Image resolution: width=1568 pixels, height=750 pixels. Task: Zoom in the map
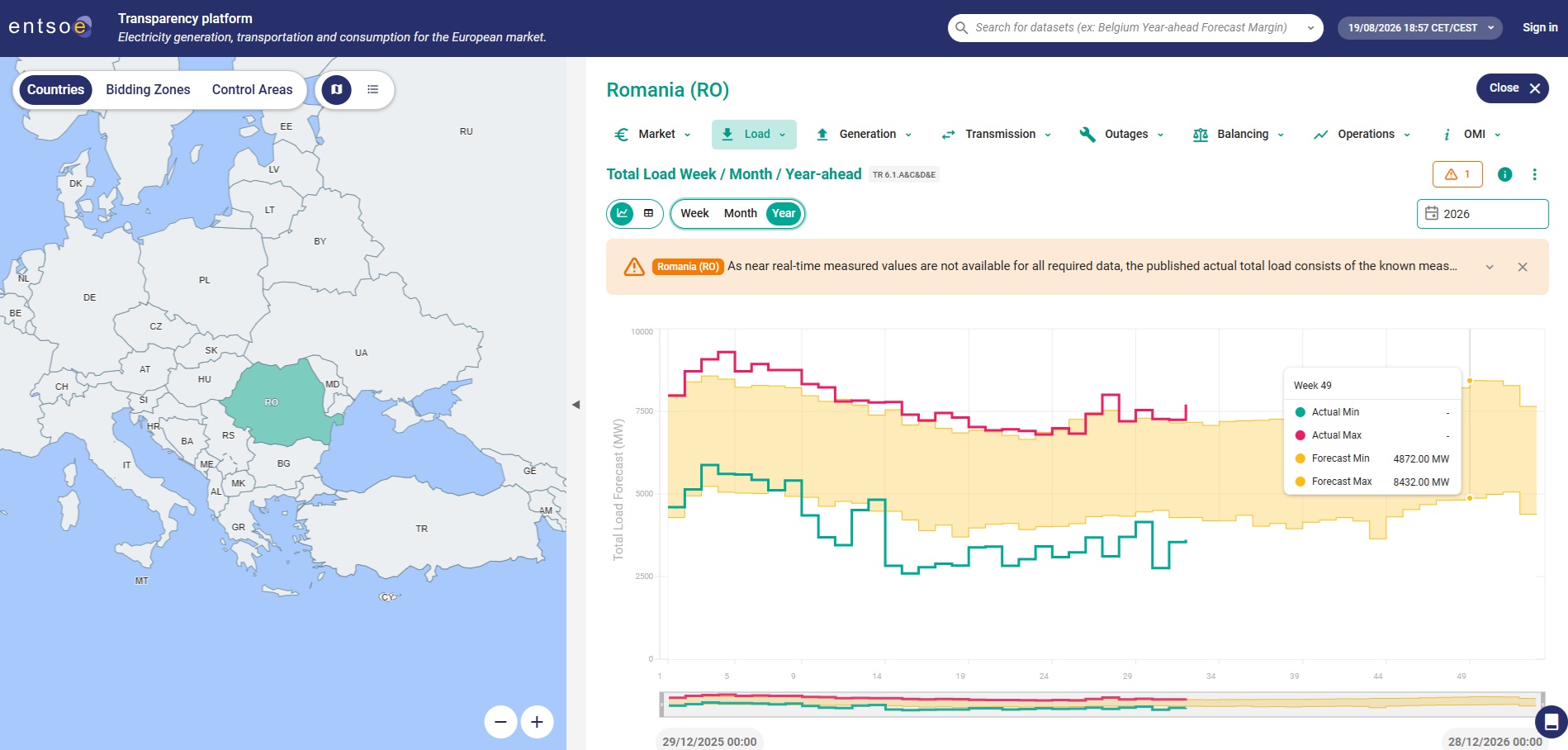pos(537,722)
